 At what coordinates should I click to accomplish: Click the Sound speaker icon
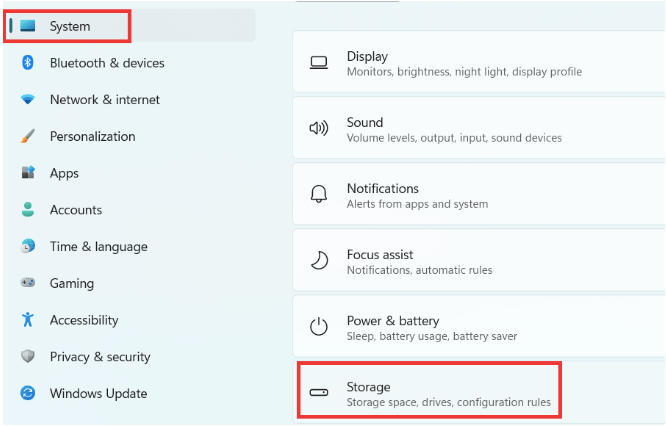point(319,128)
